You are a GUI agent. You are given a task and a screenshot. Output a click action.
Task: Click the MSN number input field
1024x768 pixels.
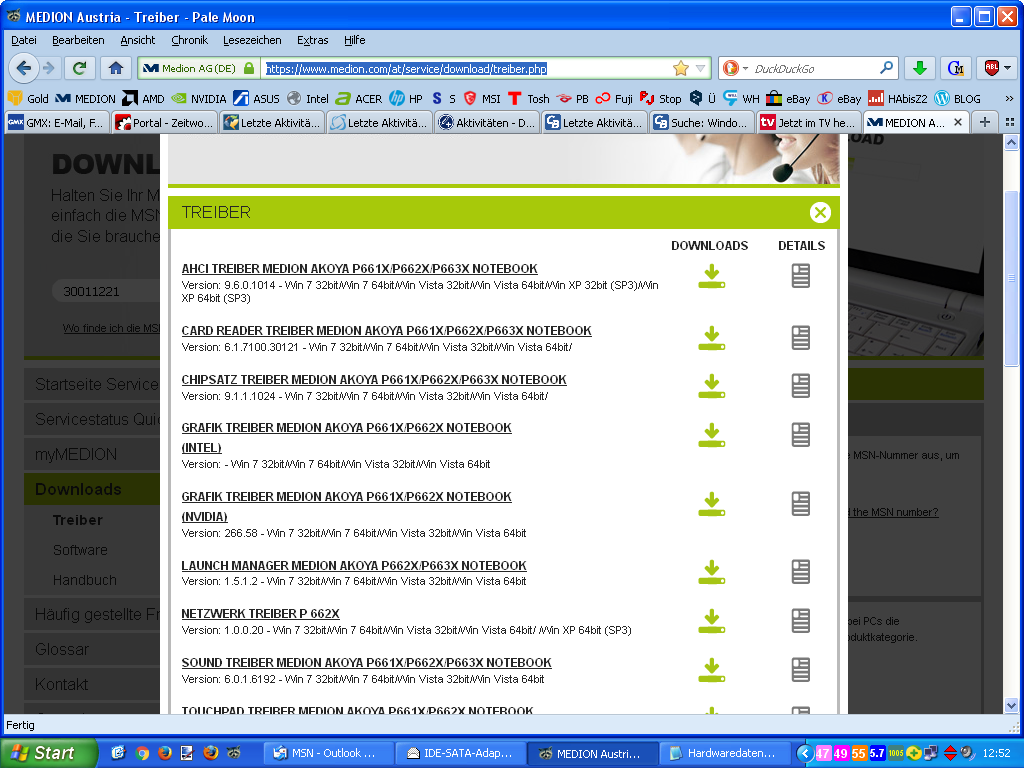(x=106, y=291)
